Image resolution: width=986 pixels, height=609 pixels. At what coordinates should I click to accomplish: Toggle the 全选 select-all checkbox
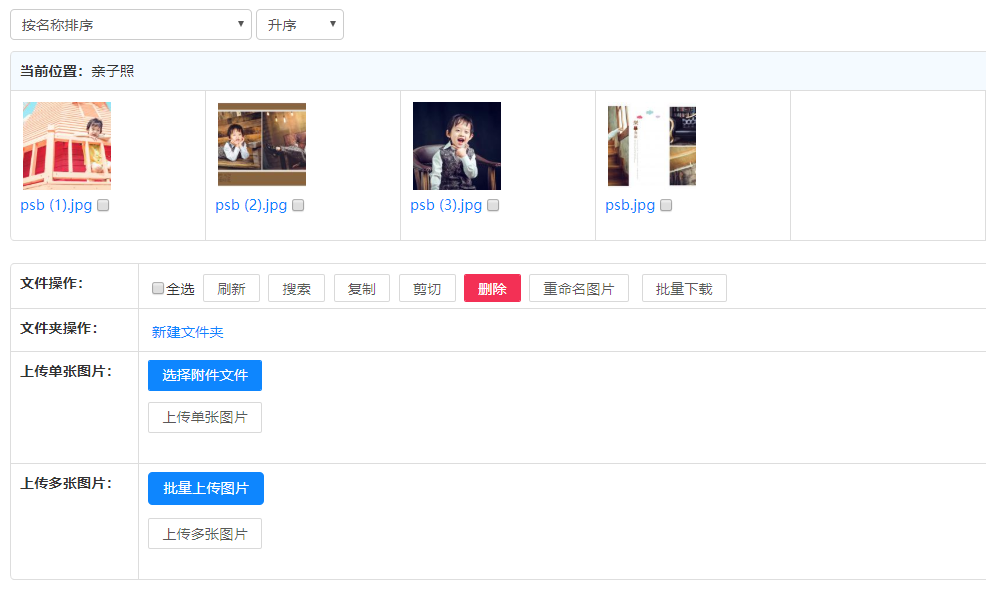coord(158,289)
